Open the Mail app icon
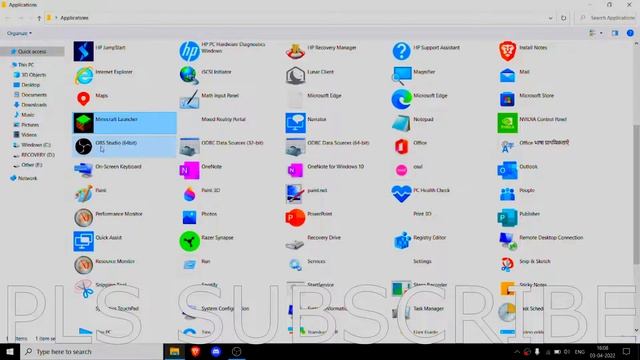Viewport: 640px width, 360px height. click(507, 76)
